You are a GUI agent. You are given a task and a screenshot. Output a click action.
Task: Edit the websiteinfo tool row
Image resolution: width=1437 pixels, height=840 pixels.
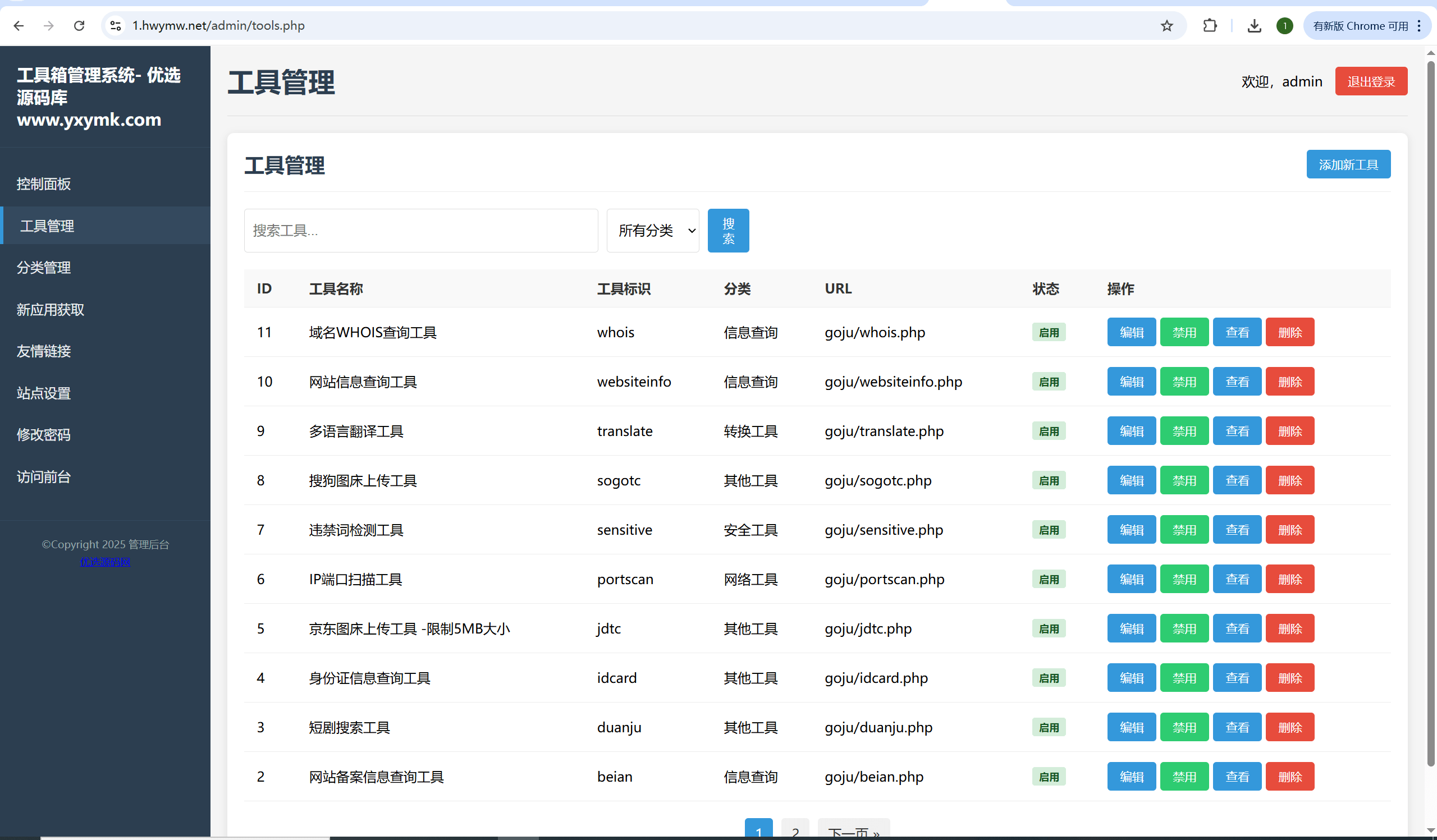1131,381
